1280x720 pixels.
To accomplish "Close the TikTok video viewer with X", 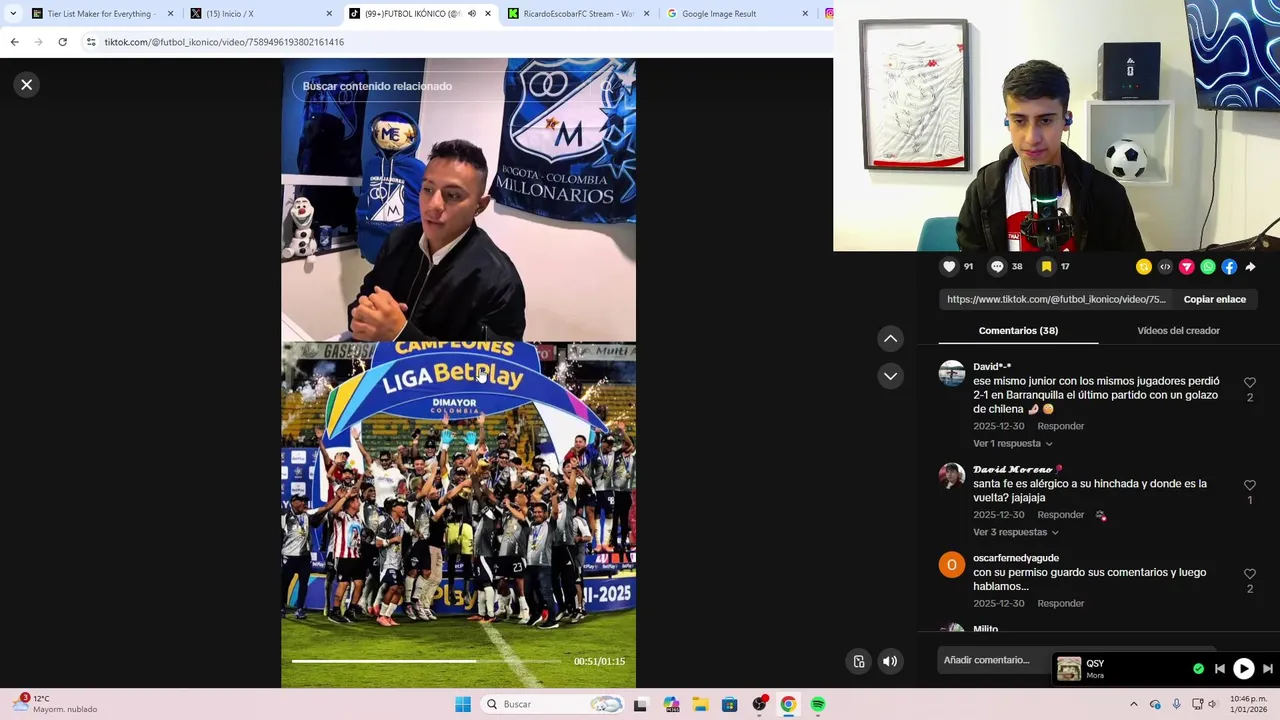I will point(27,85).
